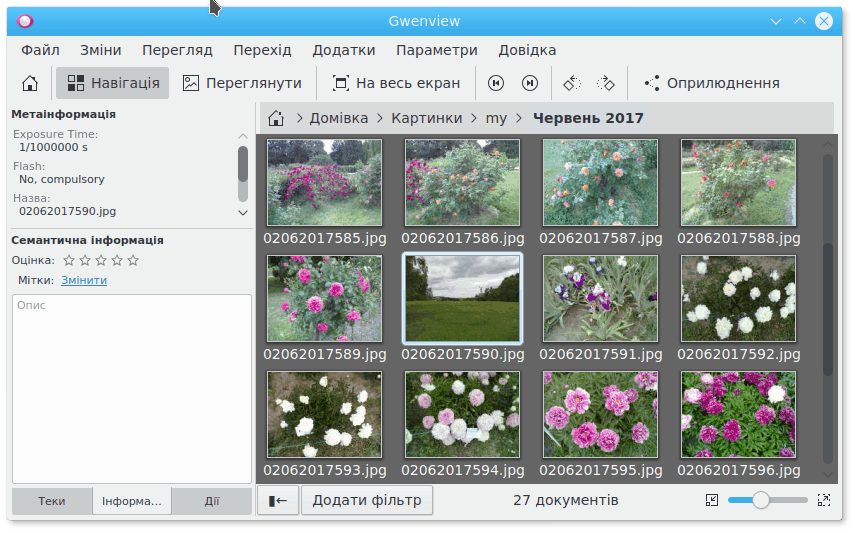Rotate image left (counterclockwise)
Image resolution: width=855 pixels, height=533 pixels.
[x=571, y=83]
